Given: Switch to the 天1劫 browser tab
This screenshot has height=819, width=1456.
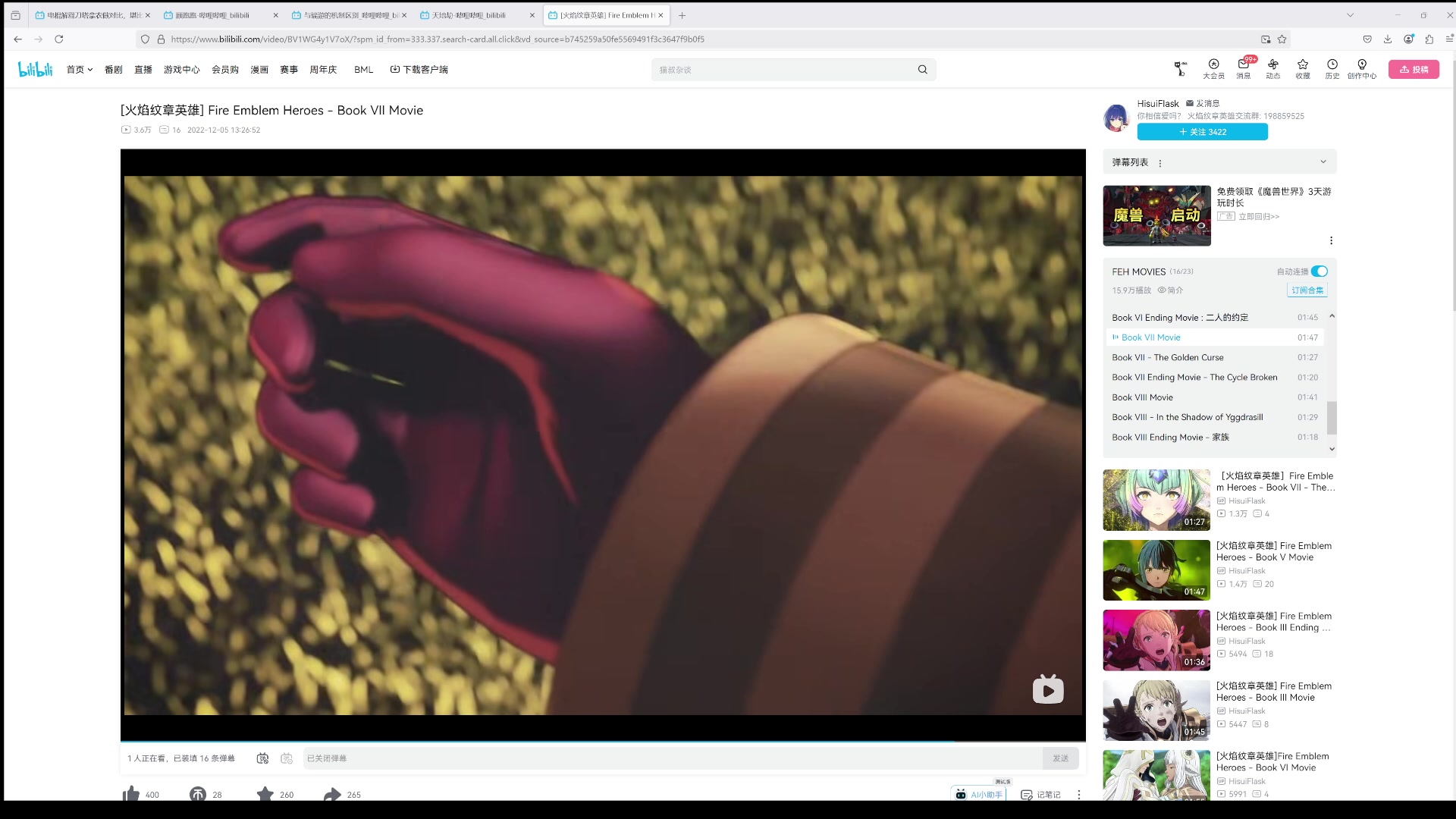Looking at the screenshot, I should coord(478,15).
